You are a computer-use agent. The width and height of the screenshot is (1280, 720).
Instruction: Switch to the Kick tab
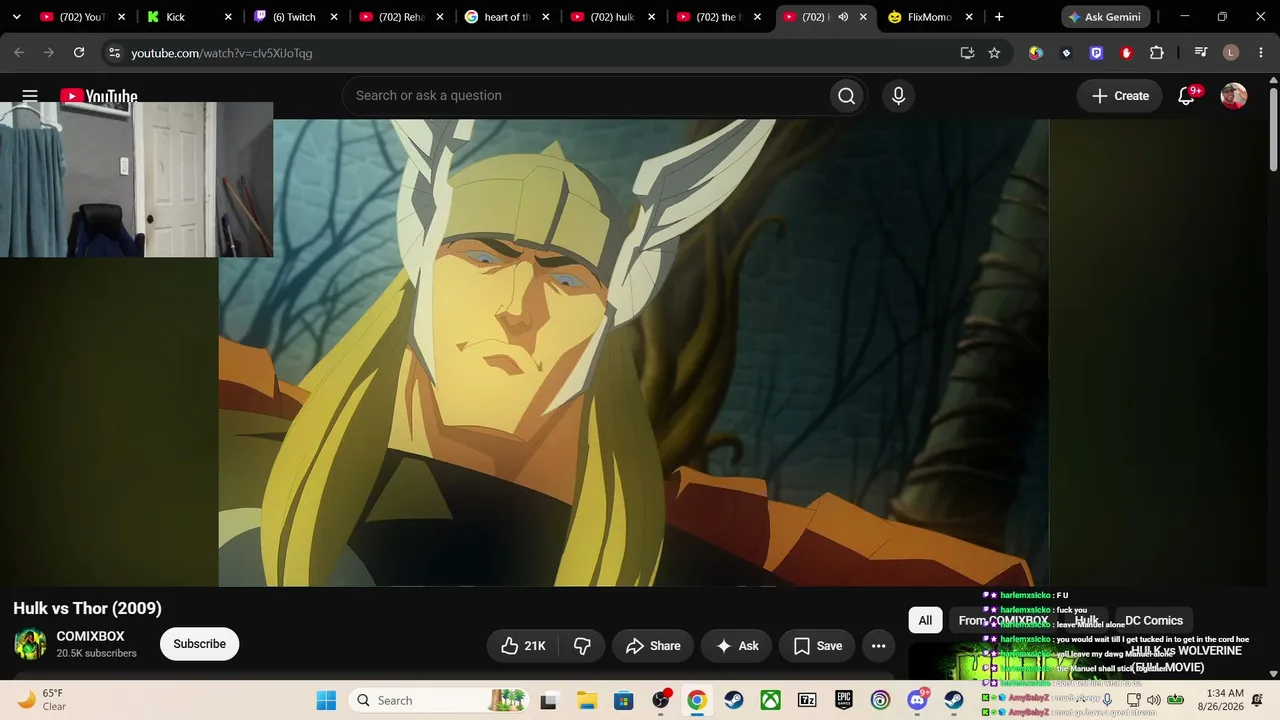click(188, 17)
